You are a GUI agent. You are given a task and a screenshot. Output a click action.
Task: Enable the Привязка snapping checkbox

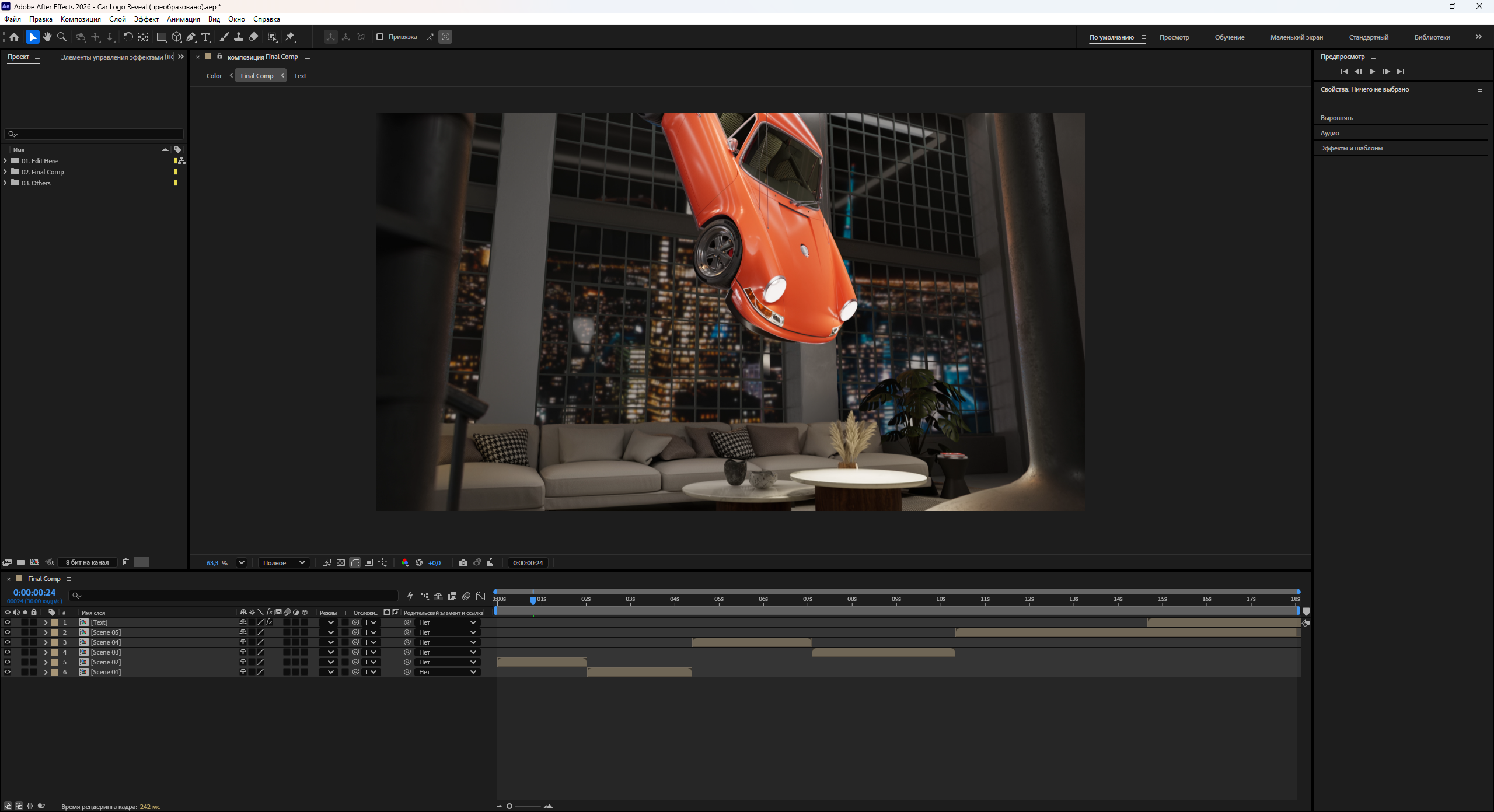point(380,37)
